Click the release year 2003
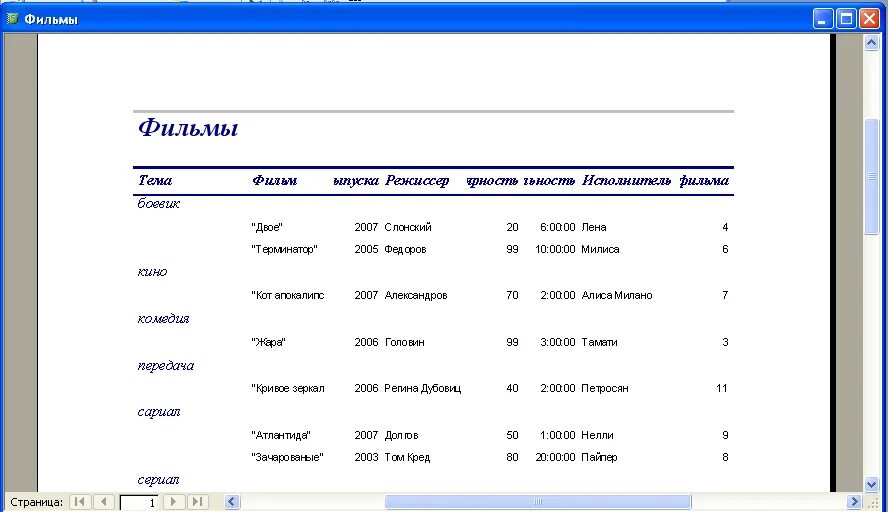The image size is (888, 512). (366, 458)
